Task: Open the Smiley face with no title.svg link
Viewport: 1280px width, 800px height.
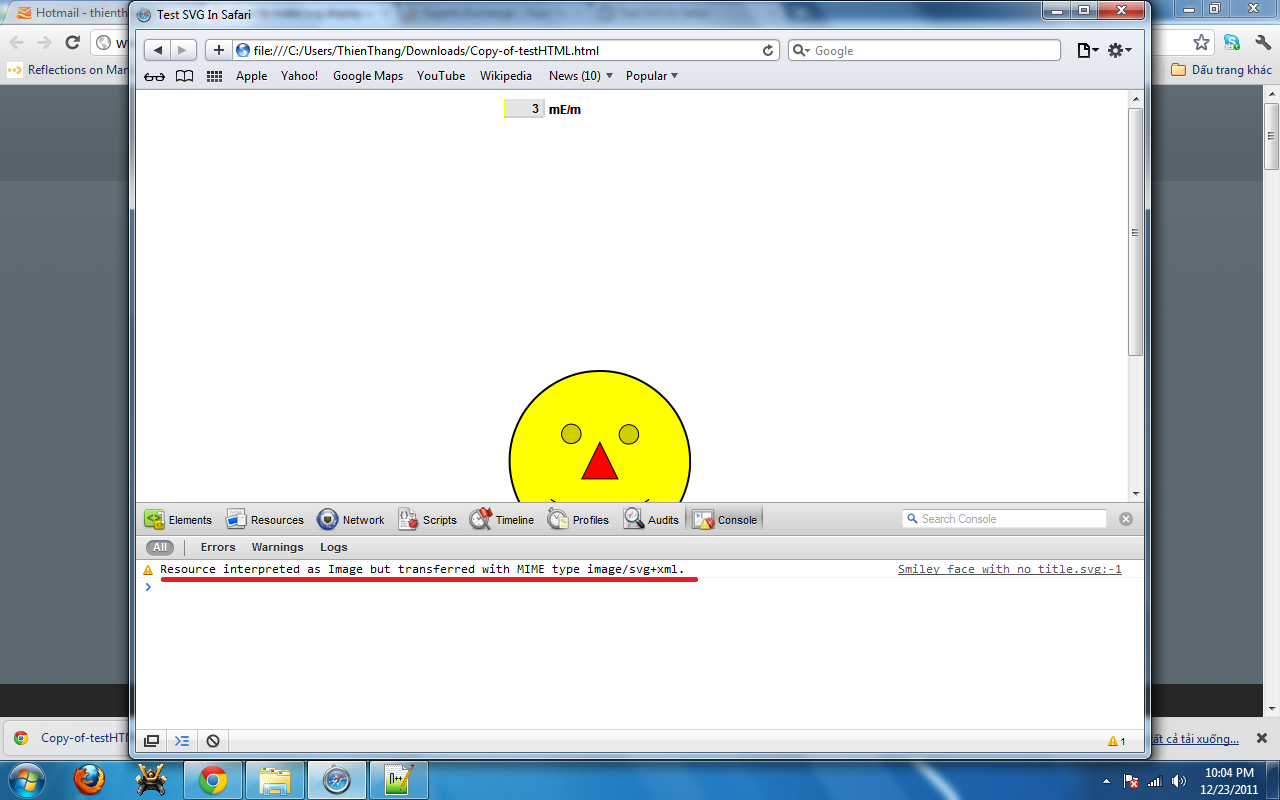Action: tap(1010, 569)
